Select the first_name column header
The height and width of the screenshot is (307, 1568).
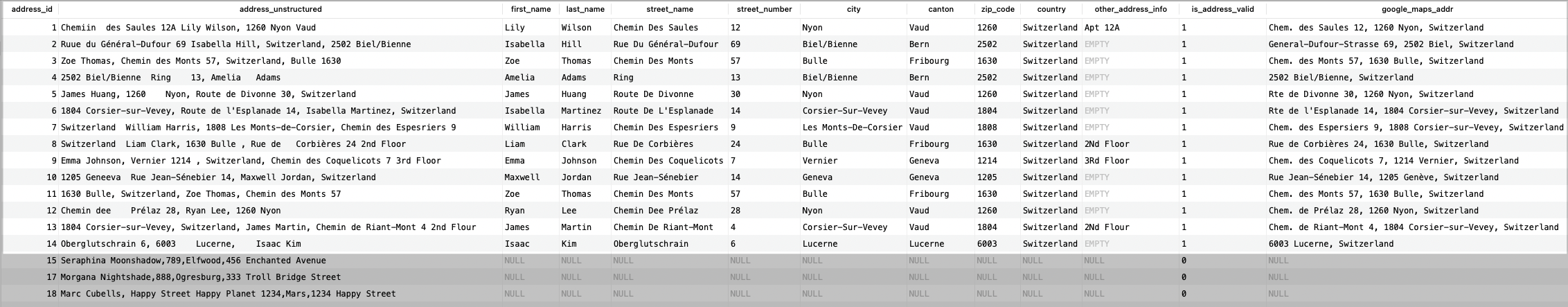click(531, 10)
